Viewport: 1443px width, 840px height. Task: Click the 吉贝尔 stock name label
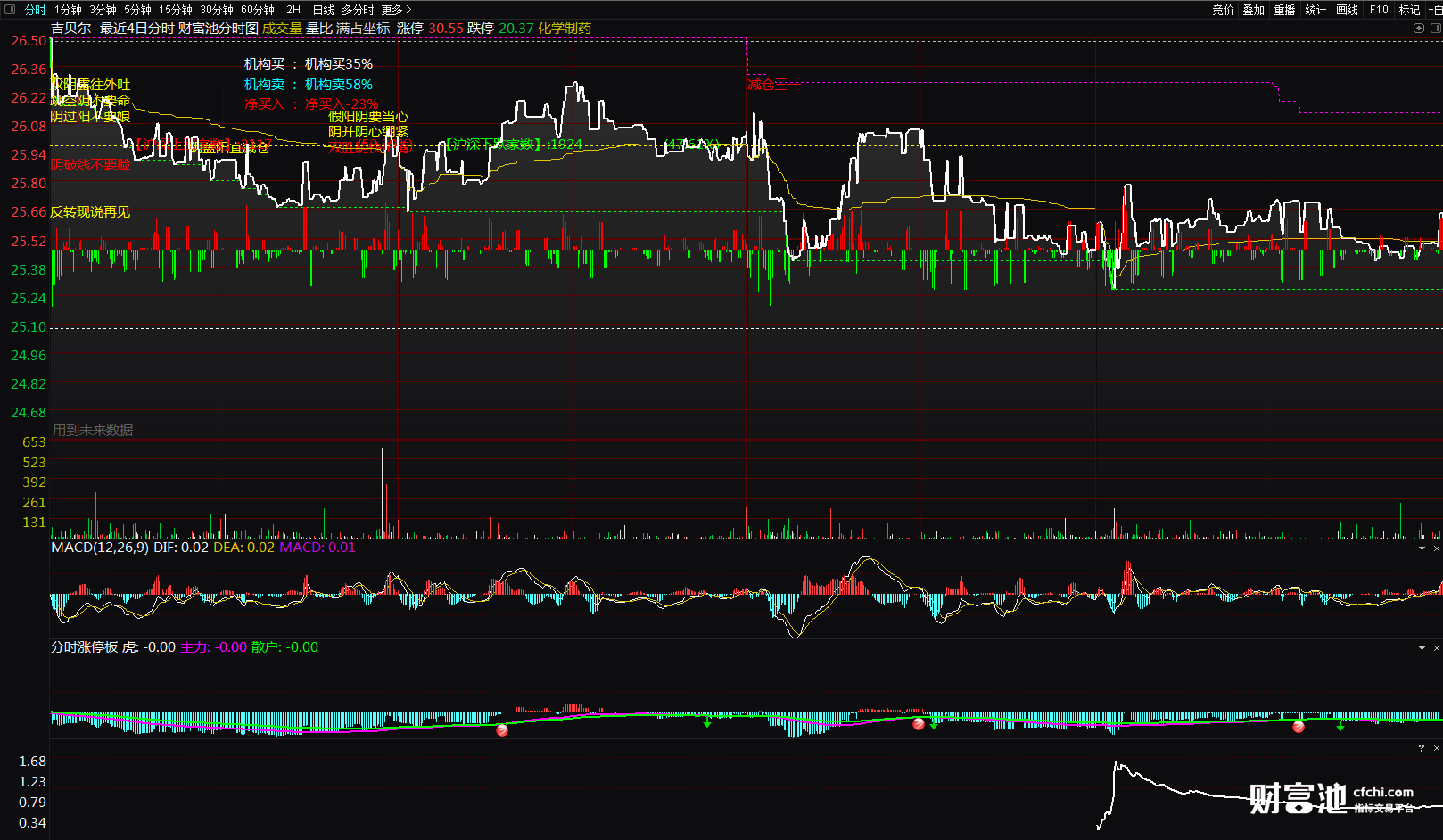pyautogui.click(x=70, y=29)
